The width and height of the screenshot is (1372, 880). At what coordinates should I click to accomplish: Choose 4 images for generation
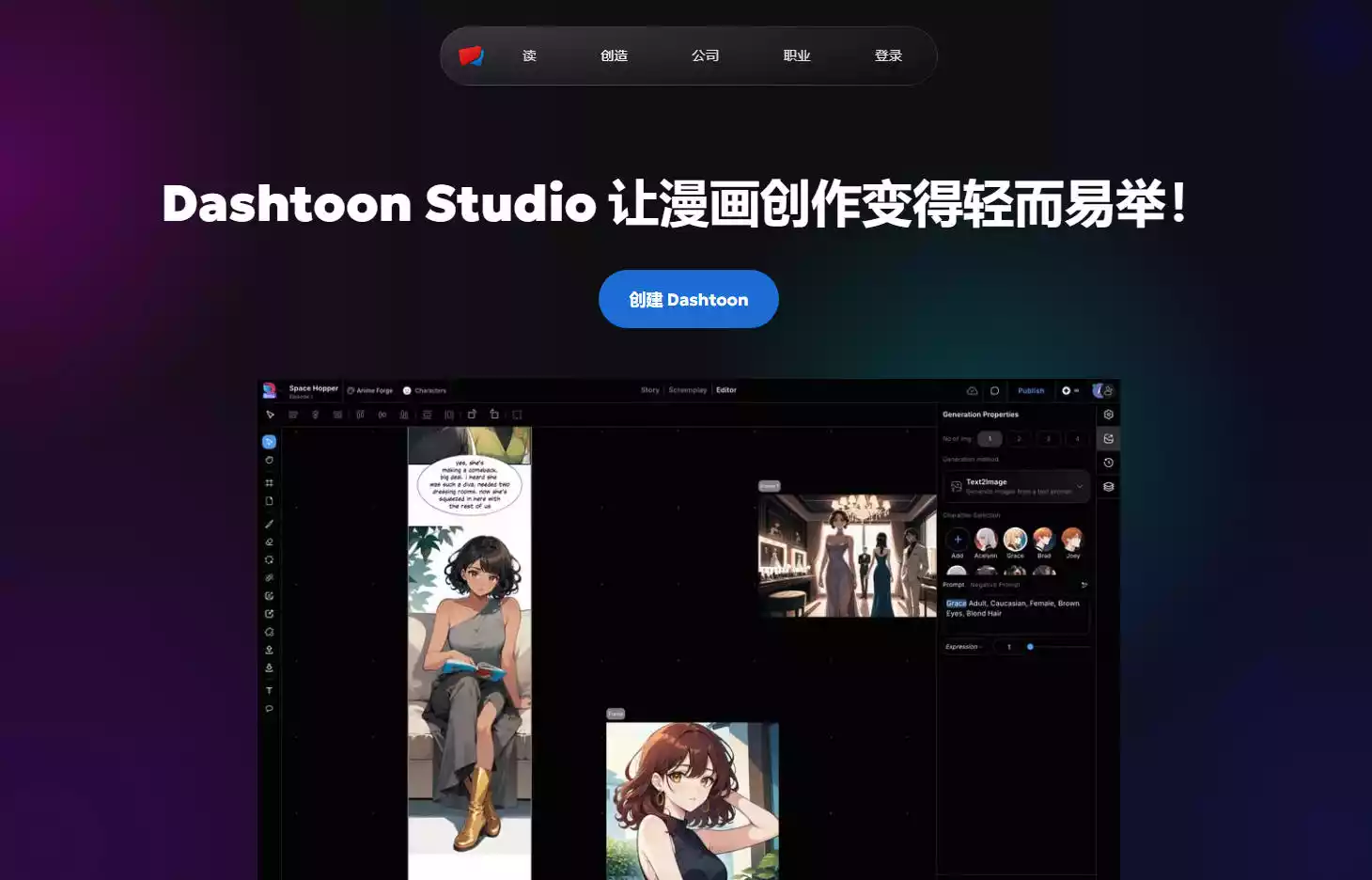[x=1077, y=438]
